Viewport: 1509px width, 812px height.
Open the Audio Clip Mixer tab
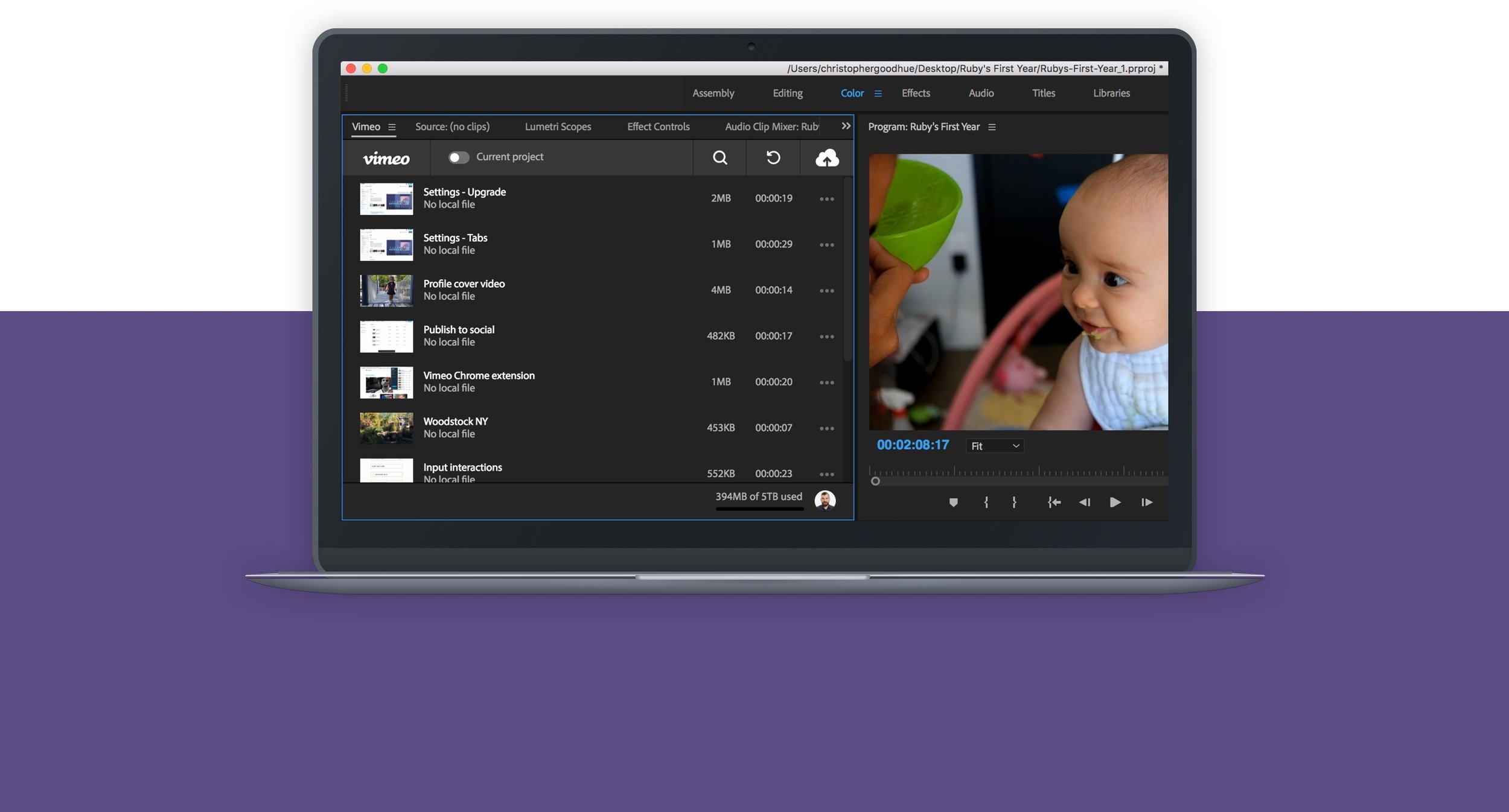click(x=772, y=127)
